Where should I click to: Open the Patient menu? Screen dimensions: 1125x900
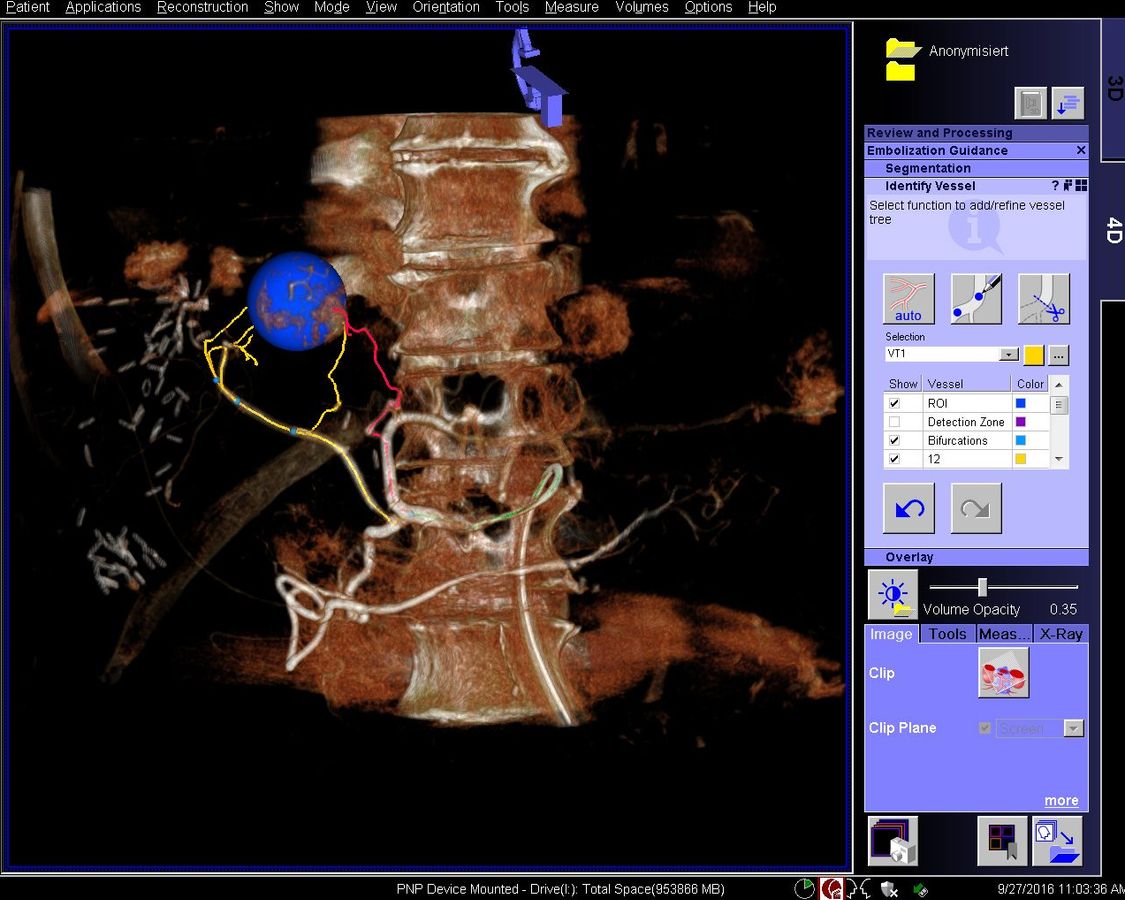(28, 8)
